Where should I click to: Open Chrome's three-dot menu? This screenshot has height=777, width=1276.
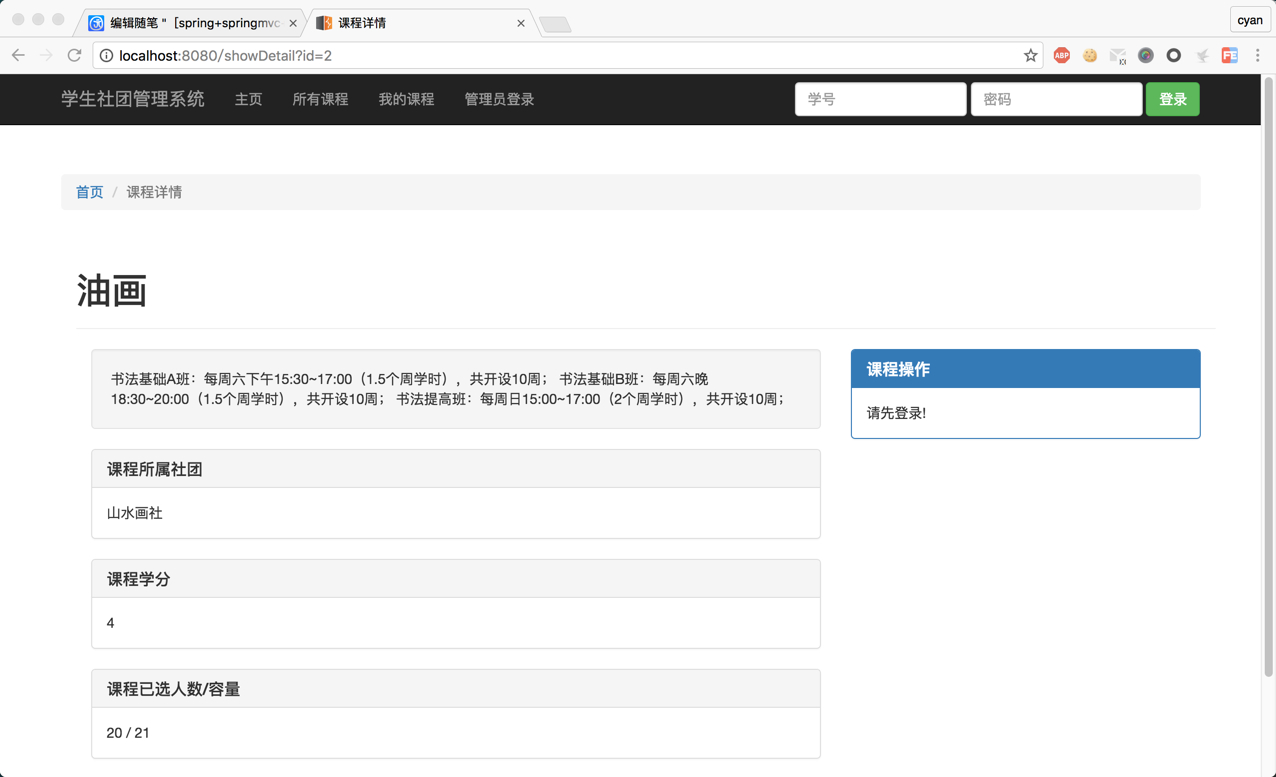point(1258,55)
